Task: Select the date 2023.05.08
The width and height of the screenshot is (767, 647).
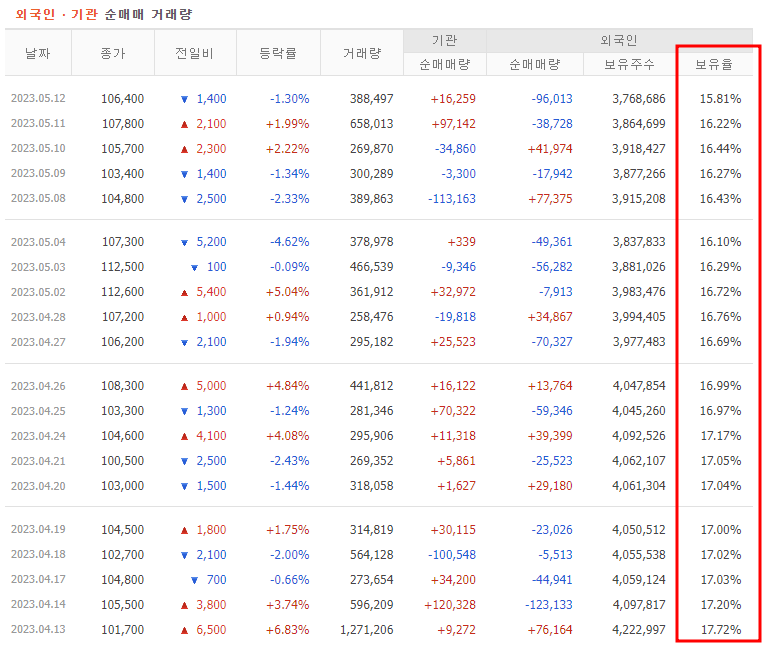Action: coord(38,198)
